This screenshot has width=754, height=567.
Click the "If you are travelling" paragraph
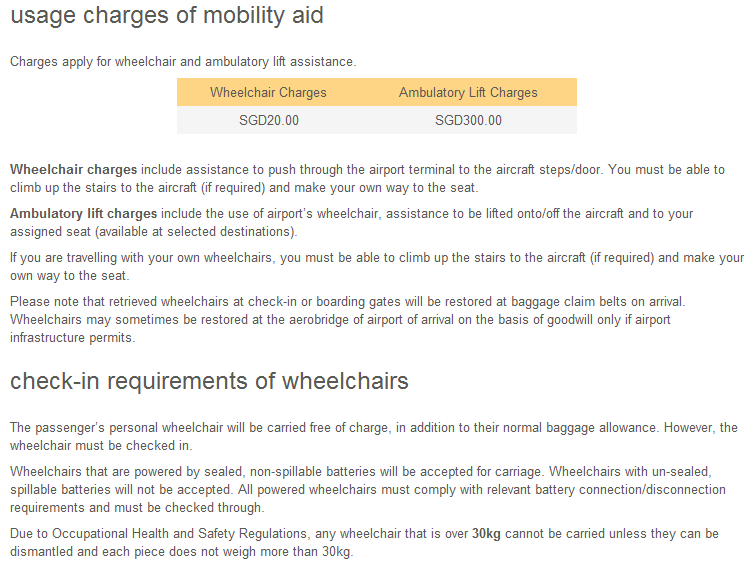376,258
